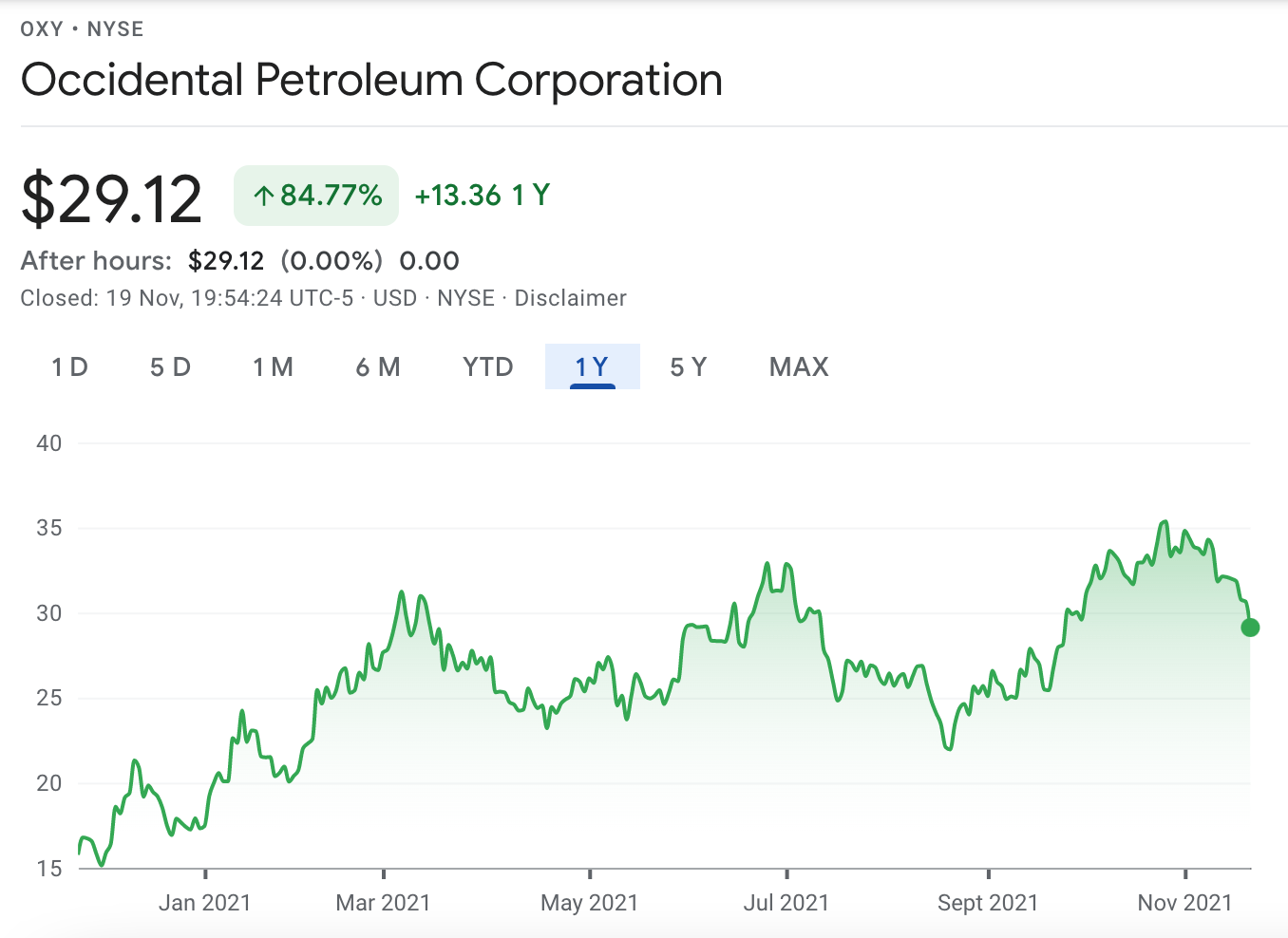The image size is (1288, 938).
Task: Select the 5D timeframe tab
Action: pos(171,366)
